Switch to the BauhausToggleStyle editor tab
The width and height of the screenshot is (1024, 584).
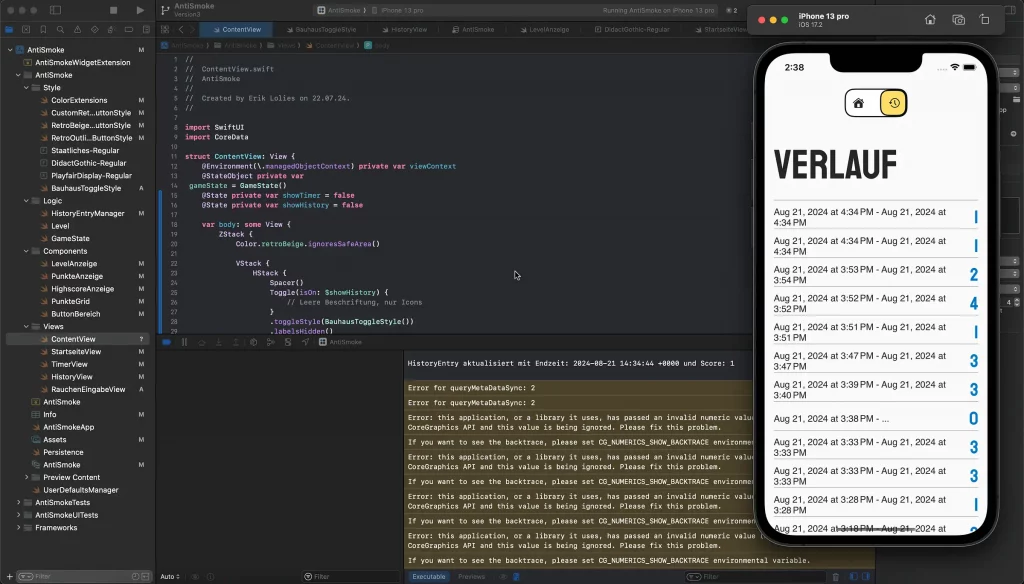[325, 30]
